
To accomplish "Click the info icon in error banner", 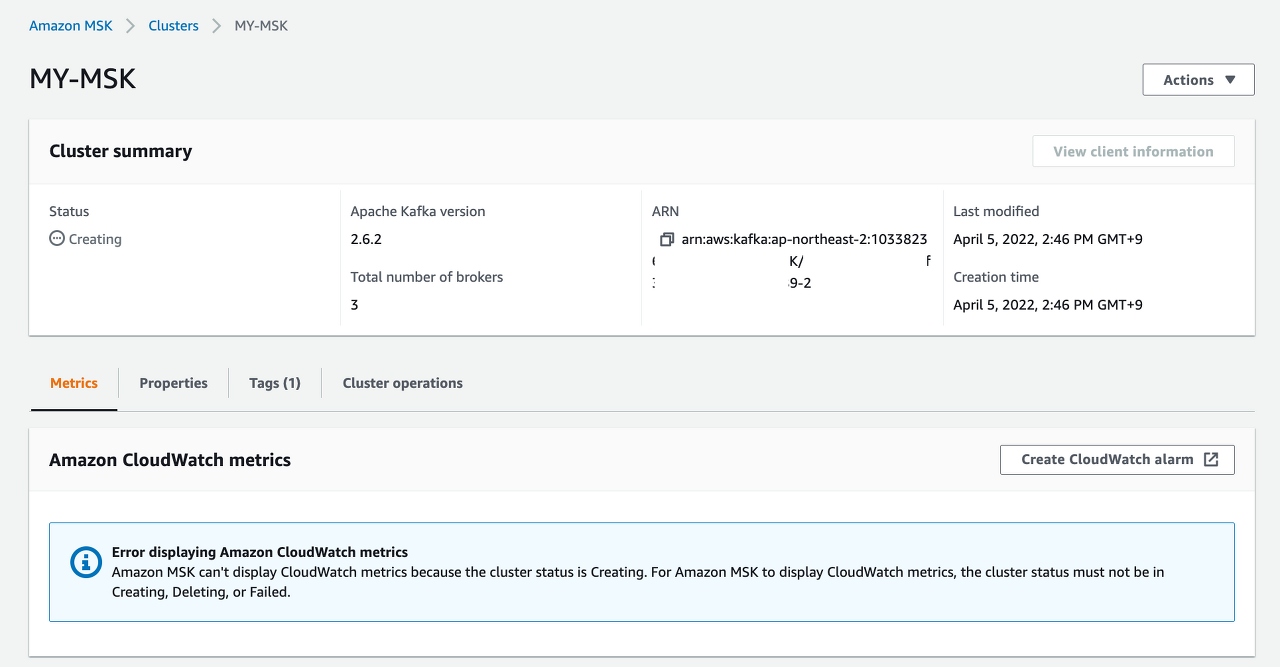I will point(86,562).
